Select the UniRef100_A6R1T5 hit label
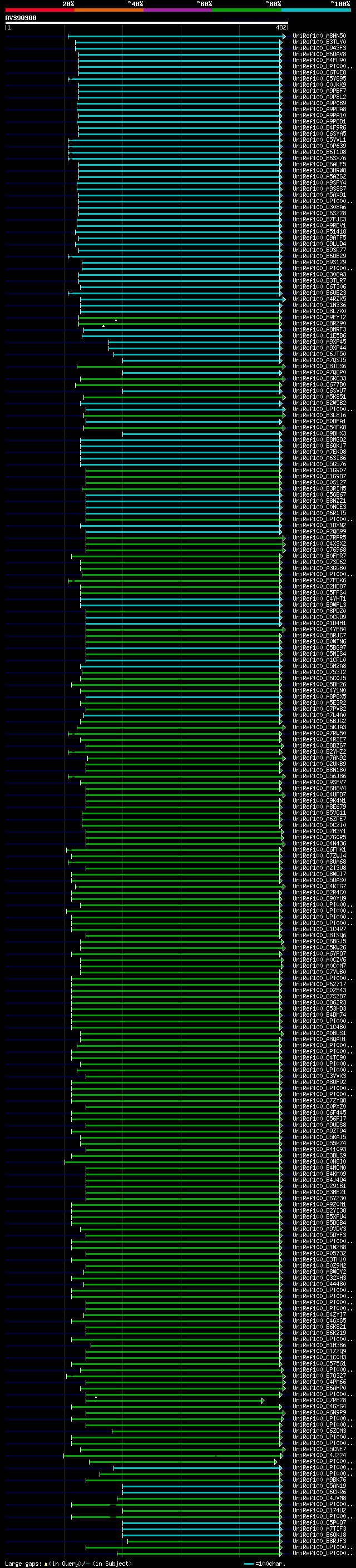Image resolution: width=356 pixels, height=1568 pixels. click(319, 514)
